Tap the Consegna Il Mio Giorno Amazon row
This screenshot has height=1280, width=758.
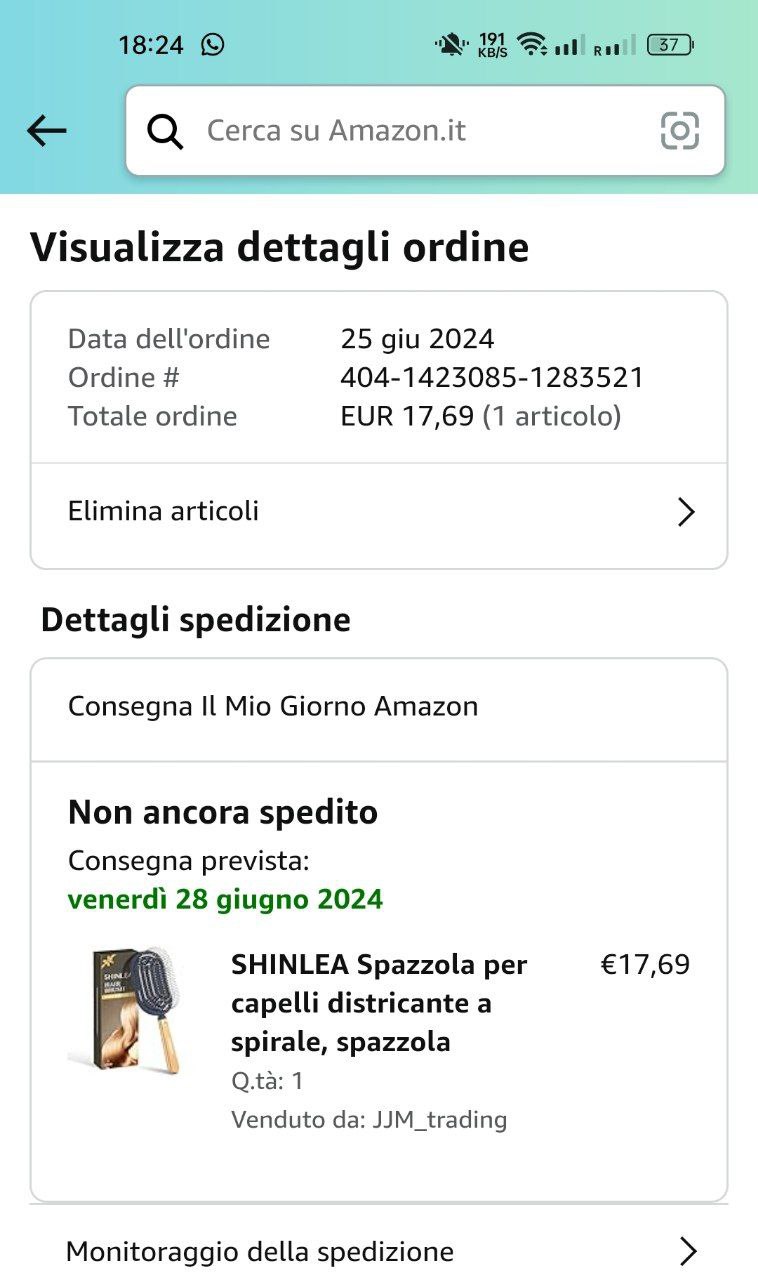pos(379,707)
